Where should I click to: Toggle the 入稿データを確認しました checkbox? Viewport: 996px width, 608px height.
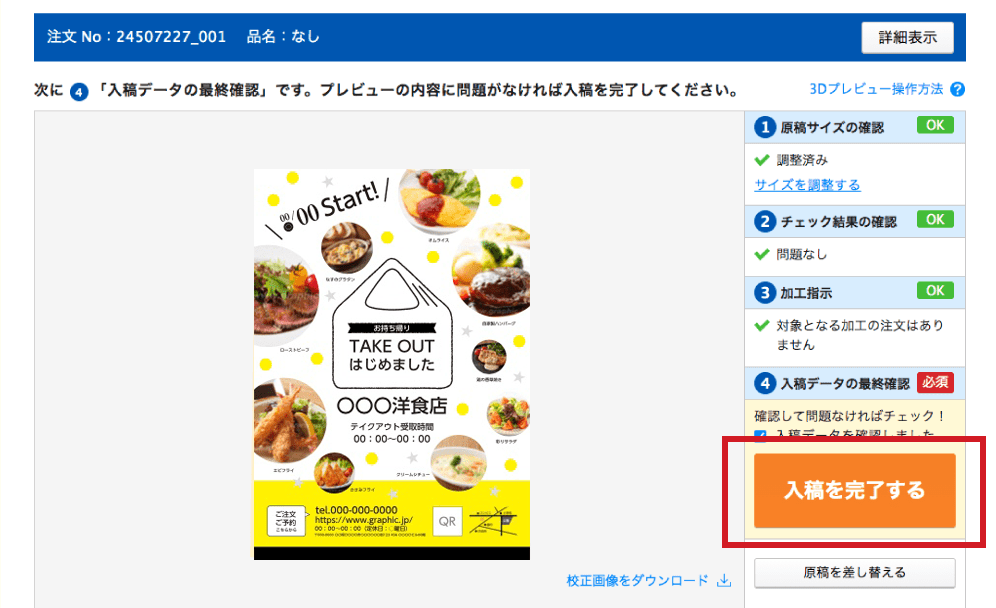point(760,435)
